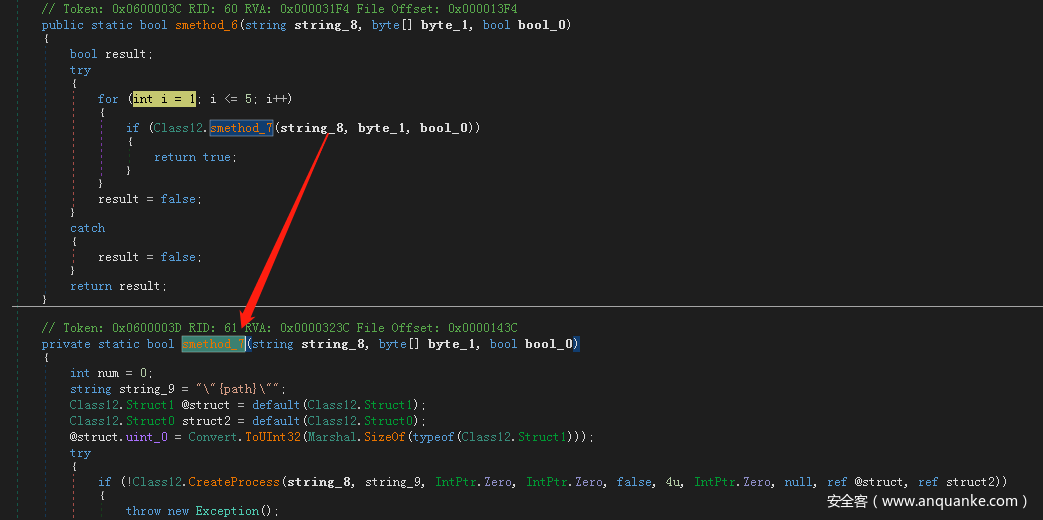Viewport: 1043px width, 520px height.
Task: Click the 'private' keyword of smethod_7
Action: [x=66, y=344]
